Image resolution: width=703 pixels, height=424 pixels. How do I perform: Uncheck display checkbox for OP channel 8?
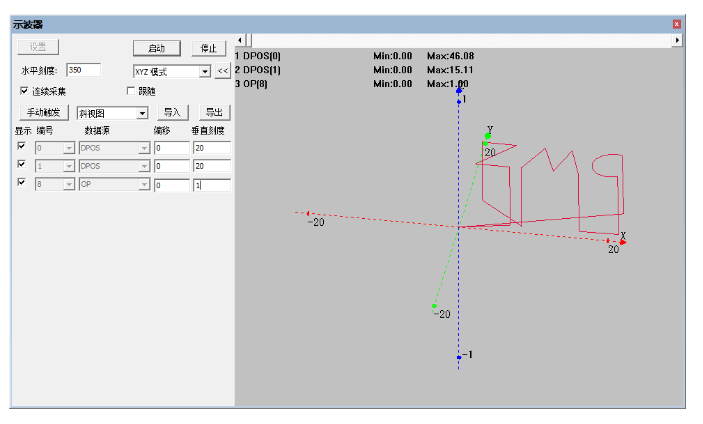click(21, 182)
